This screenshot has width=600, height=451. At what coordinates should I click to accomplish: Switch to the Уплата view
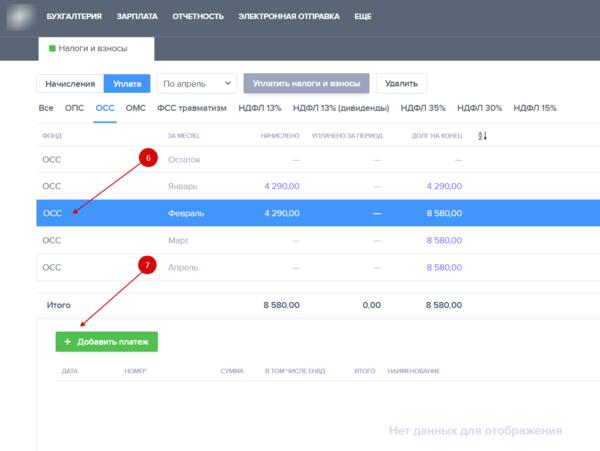coord(128,84)
